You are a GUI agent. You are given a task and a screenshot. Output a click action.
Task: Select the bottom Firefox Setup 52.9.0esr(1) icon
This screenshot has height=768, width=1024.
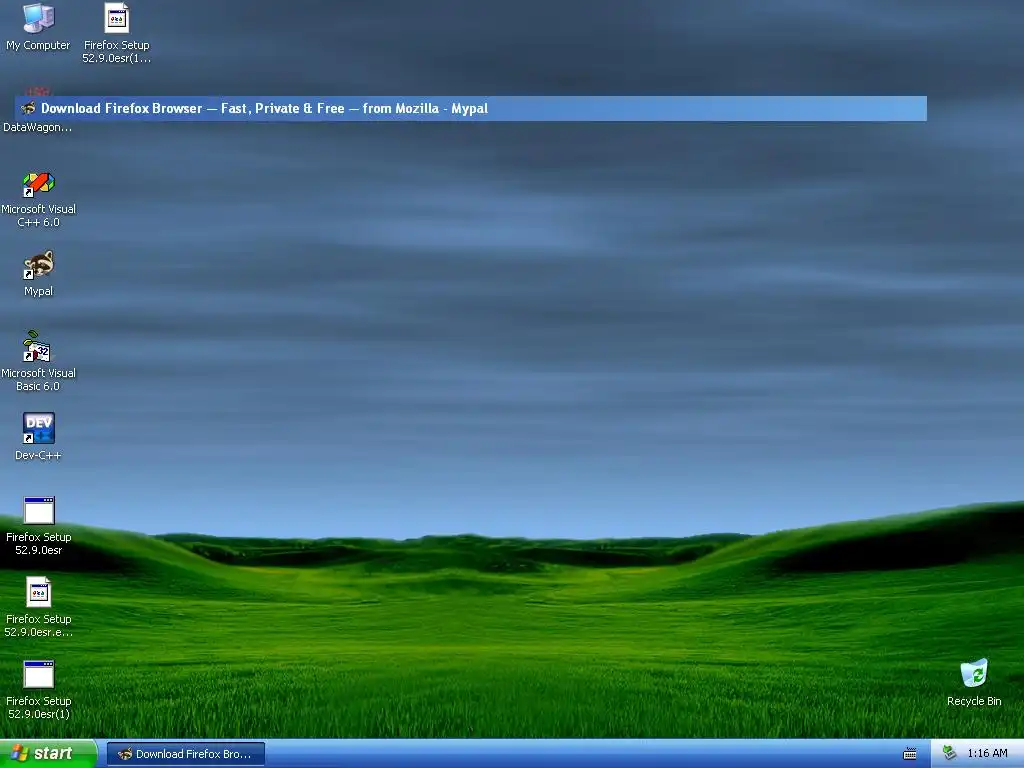(39, 690)
